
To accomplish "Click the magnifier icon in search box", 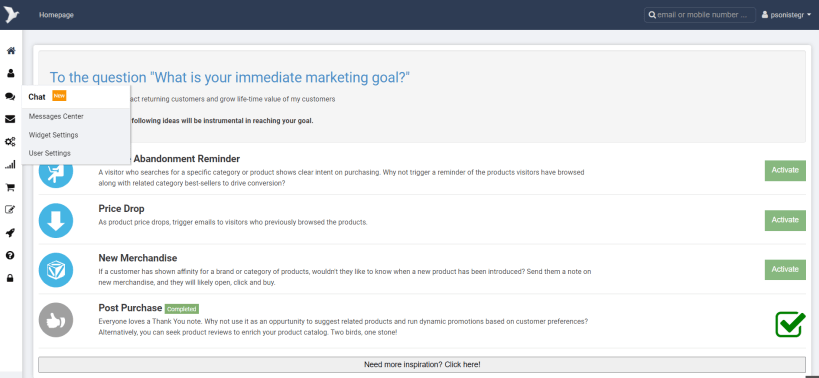I will pyautogui.click(x=652, y=15).
